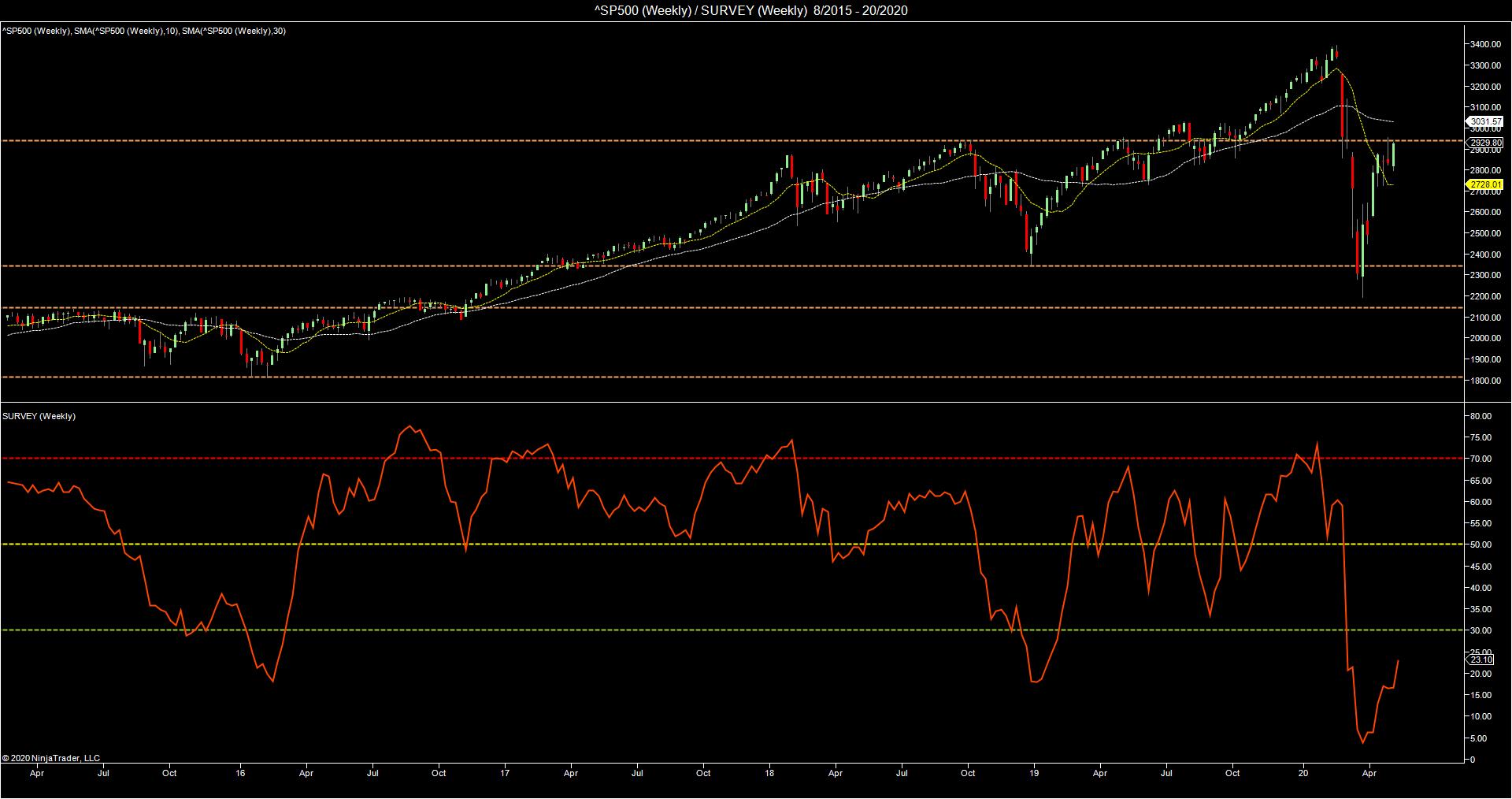
Task: Click the 2929.80 price marker
Action: tap(1484, 143)
